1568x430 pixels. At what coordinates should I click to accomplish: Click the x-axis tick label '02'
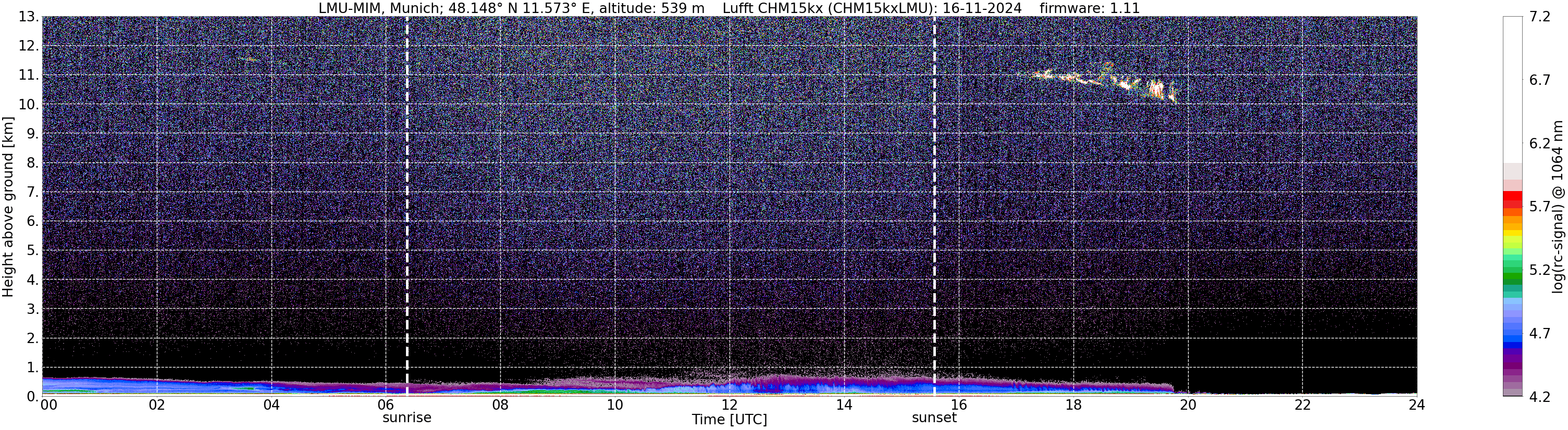click(157, 405)
